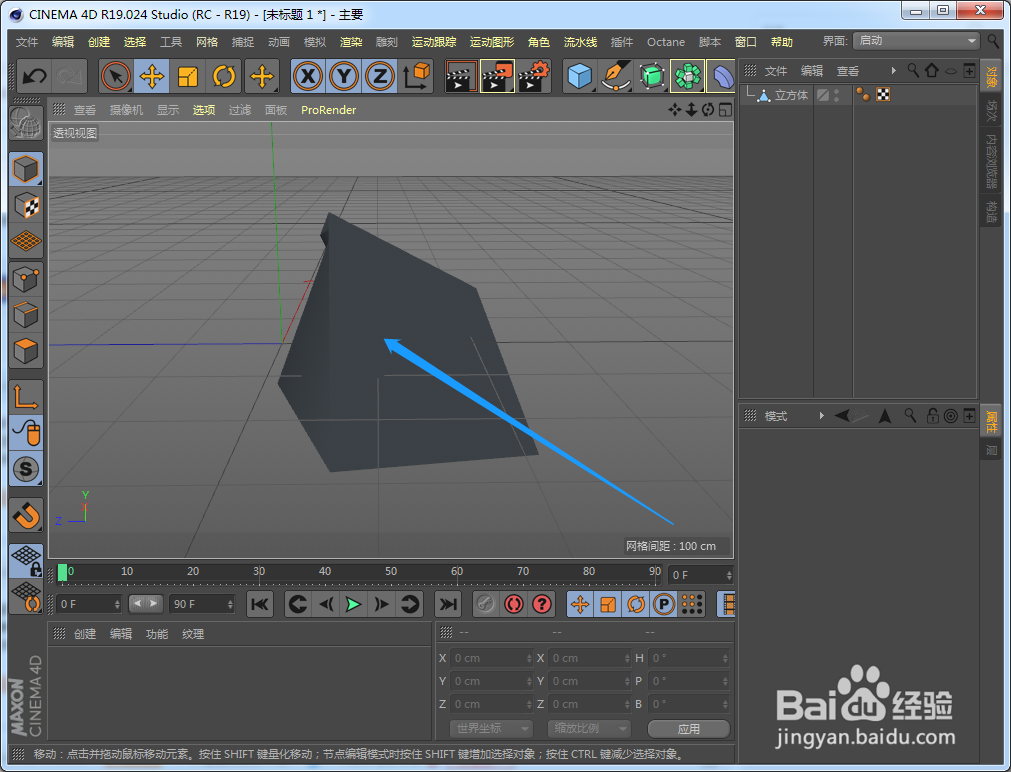
Task: Enable Axis mode icon
Action: pyautogui.click(x=26, y=396)
